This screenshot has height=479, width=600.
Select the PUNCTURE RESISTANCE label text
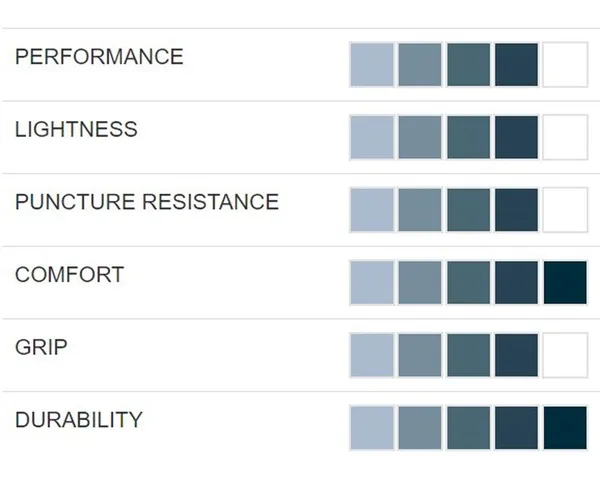pos(147,202)
